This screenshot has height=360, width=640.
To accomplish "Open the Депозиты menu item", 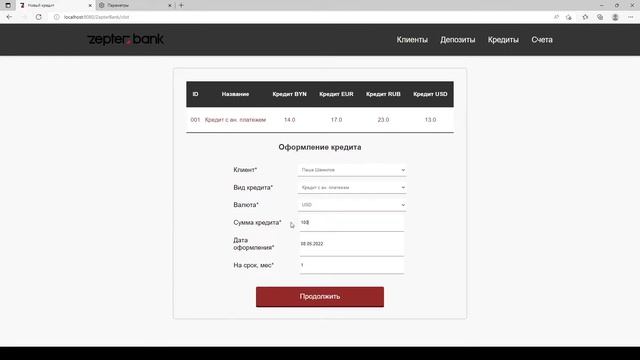I will [458, 40].
